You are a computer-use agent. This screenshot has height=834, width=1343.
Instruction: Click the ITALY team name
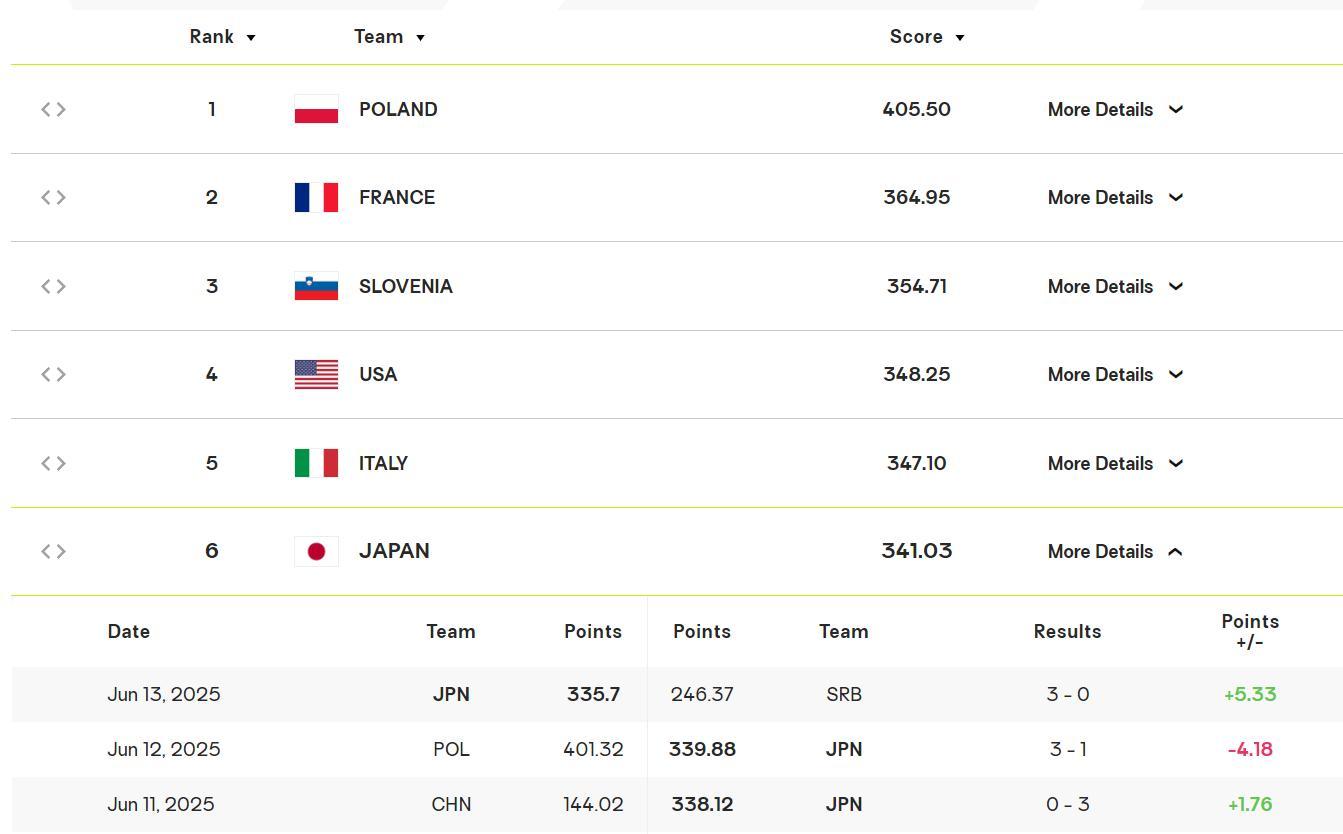383,463
